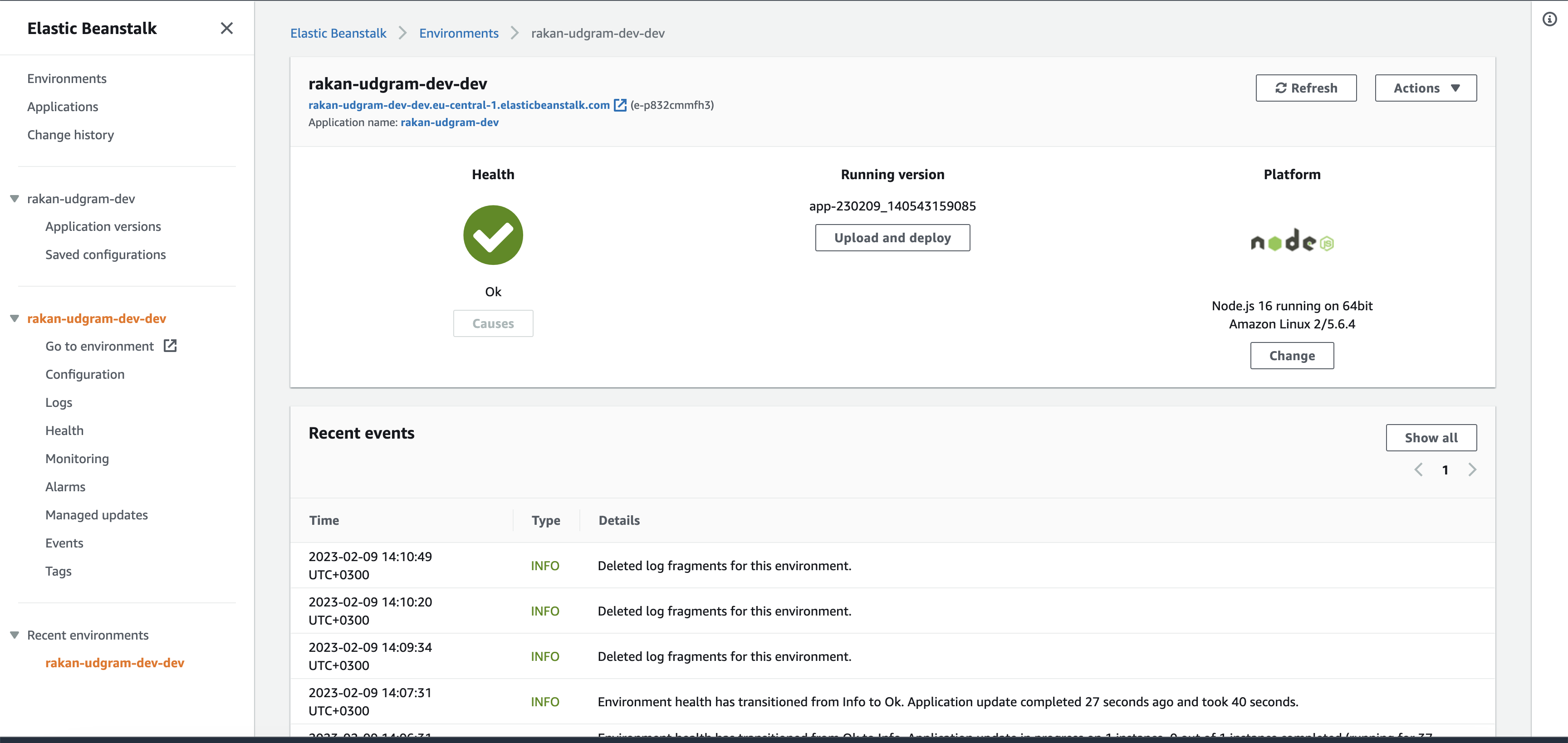Open the Alarms page
Screen dimensions: 1568x743
click(x=65, y=486)
